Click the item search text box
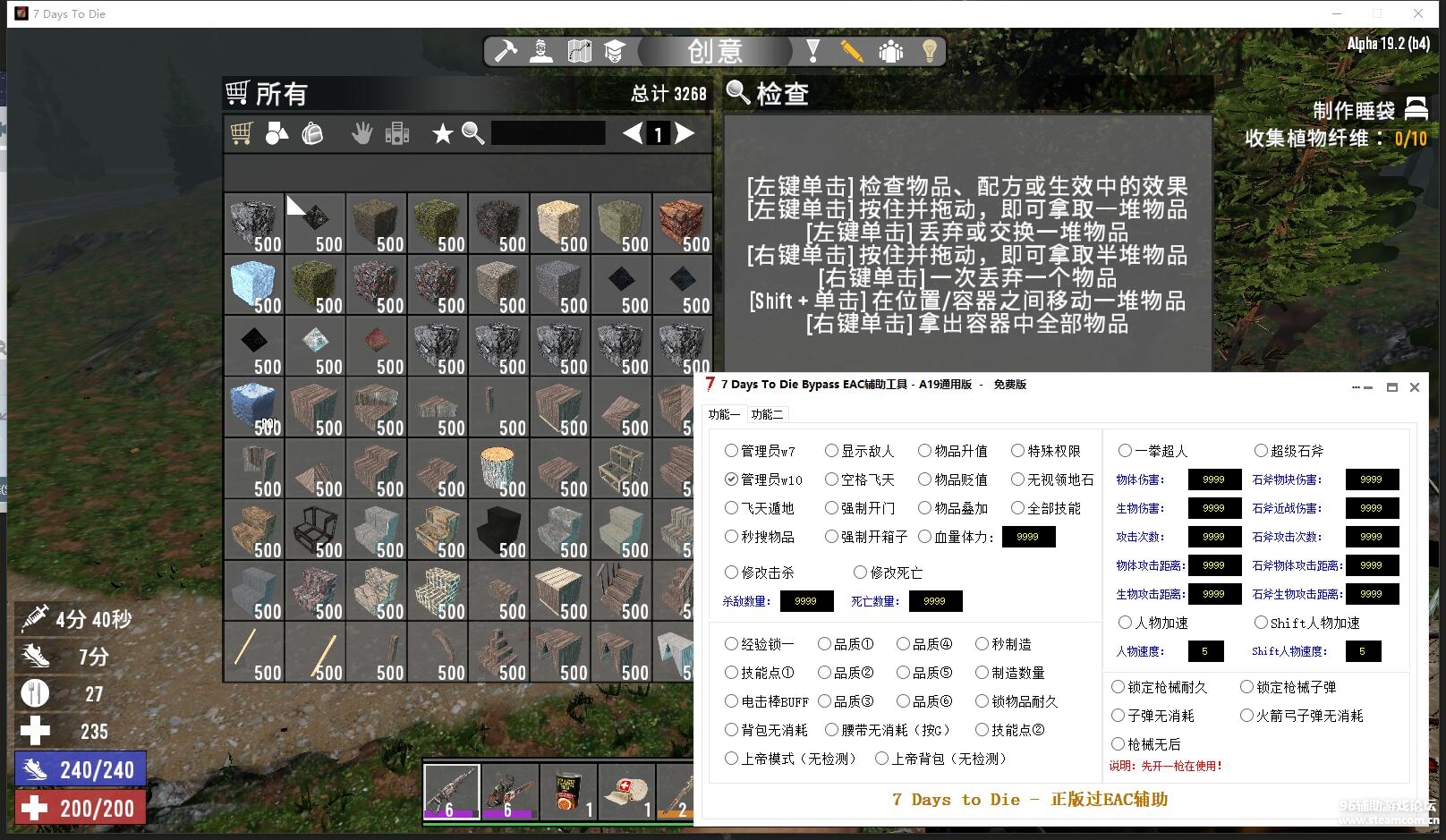 pos(548,134)
